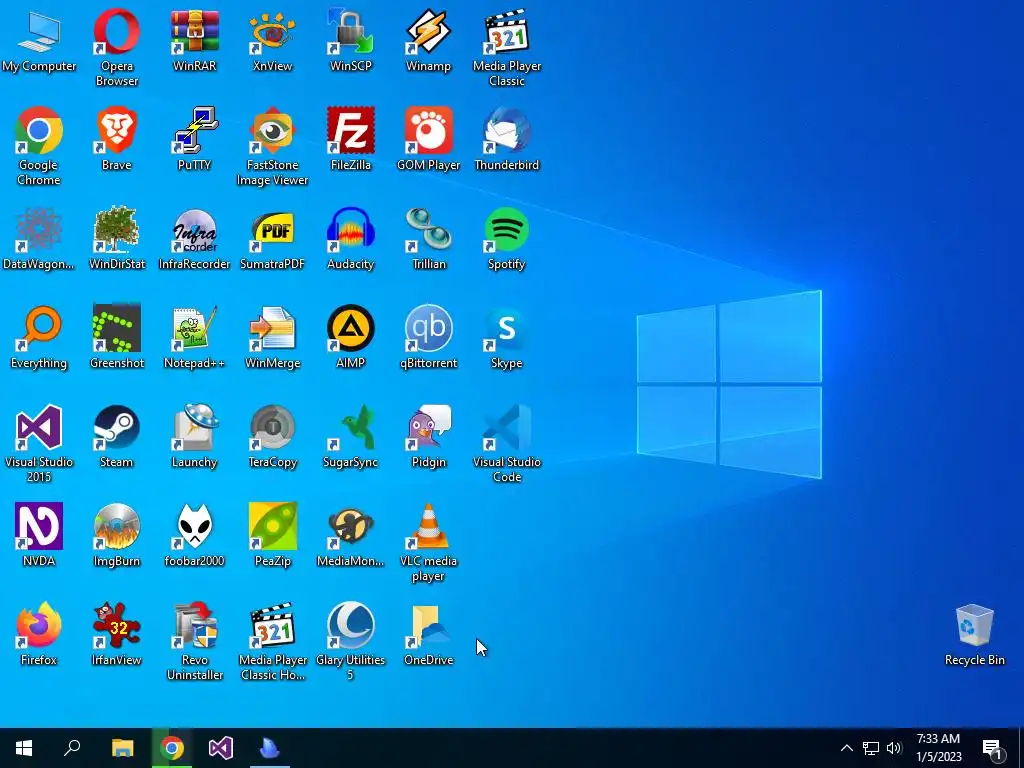Open the notification action center
The height and width of the screenshot is (768, 1024).
993,748
